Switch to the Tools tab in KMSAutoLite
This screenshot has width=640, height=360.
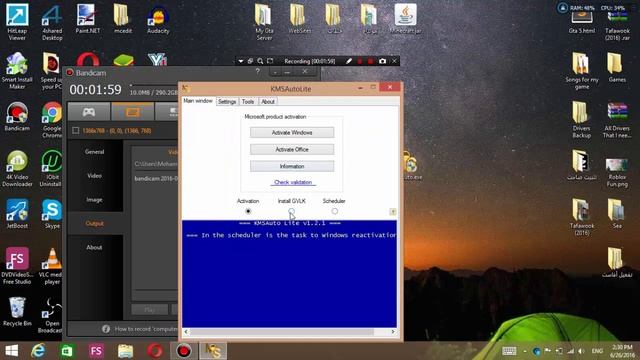pyautogui.click(x=248, y=102)
